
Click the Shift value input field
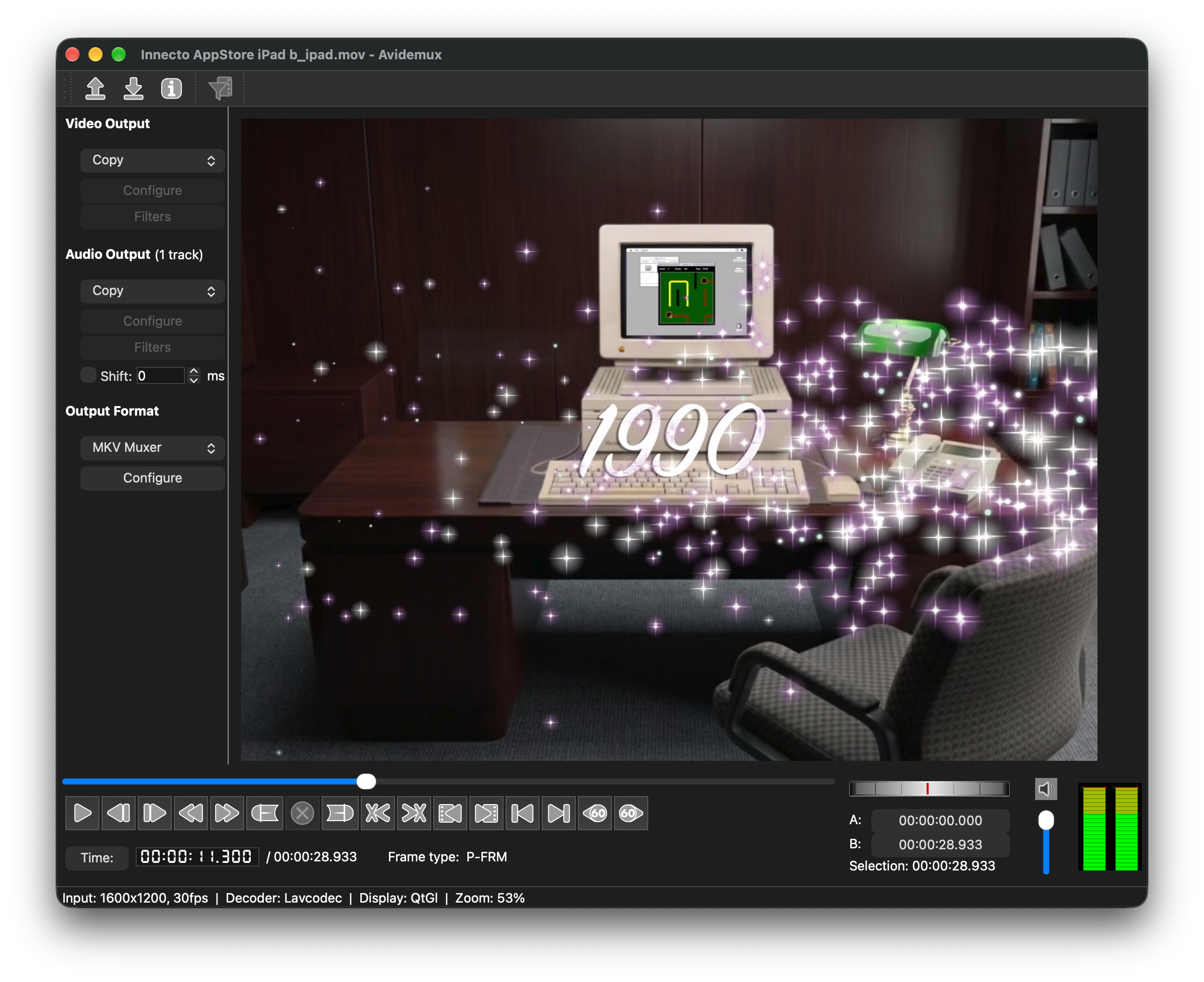[161, 375]
